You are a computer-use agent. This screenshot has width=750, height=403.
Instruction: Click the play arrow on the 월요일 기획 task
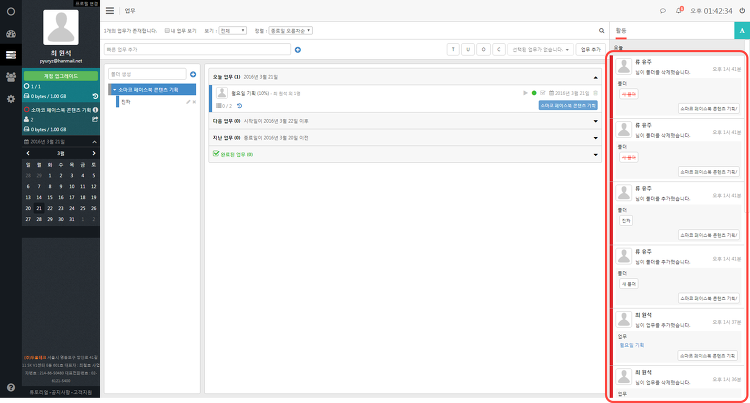(x=525, y=93)
